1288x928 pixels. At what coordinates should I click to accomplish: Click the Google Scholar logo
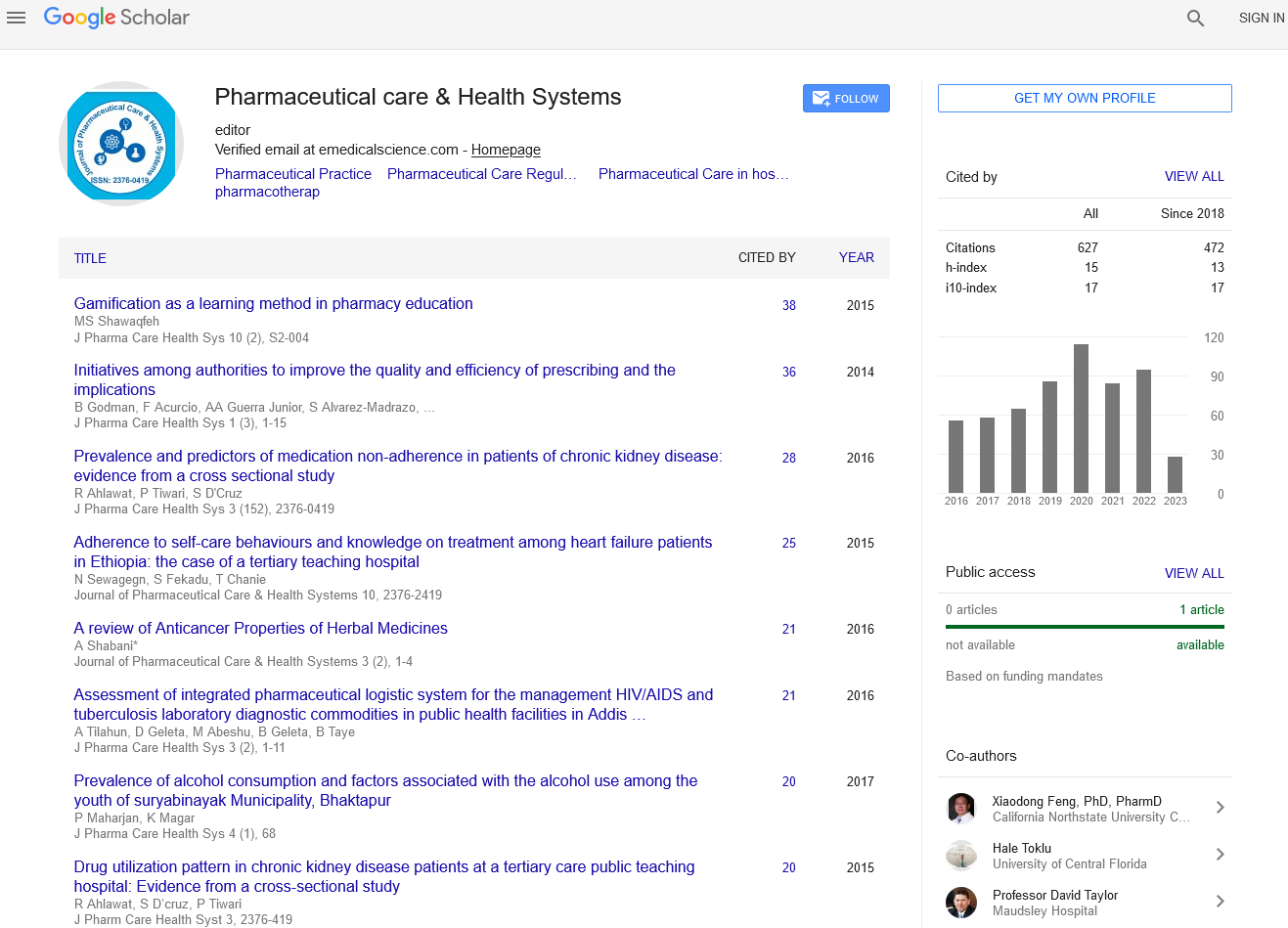(x=116, y=18)
